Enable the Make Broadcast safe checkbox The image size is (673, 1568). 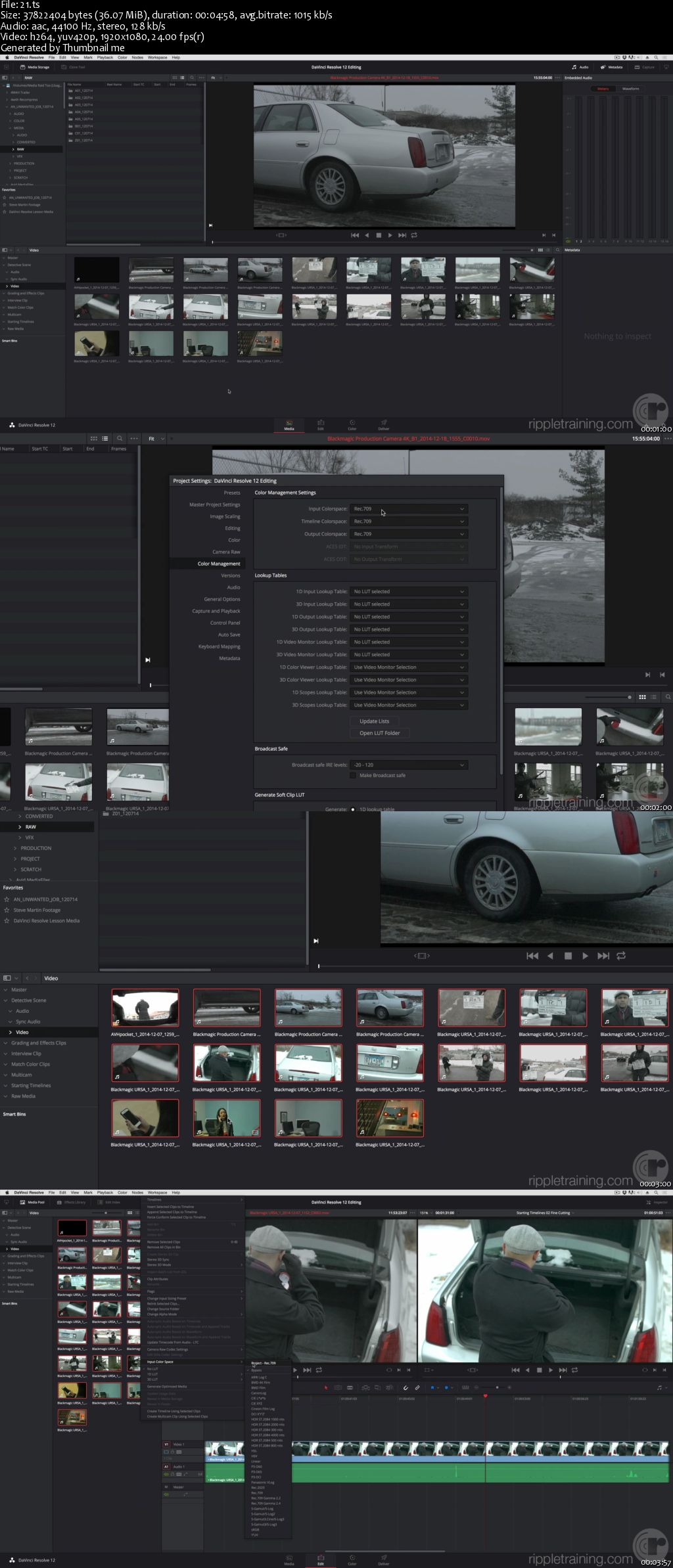[x=353, y=776]
